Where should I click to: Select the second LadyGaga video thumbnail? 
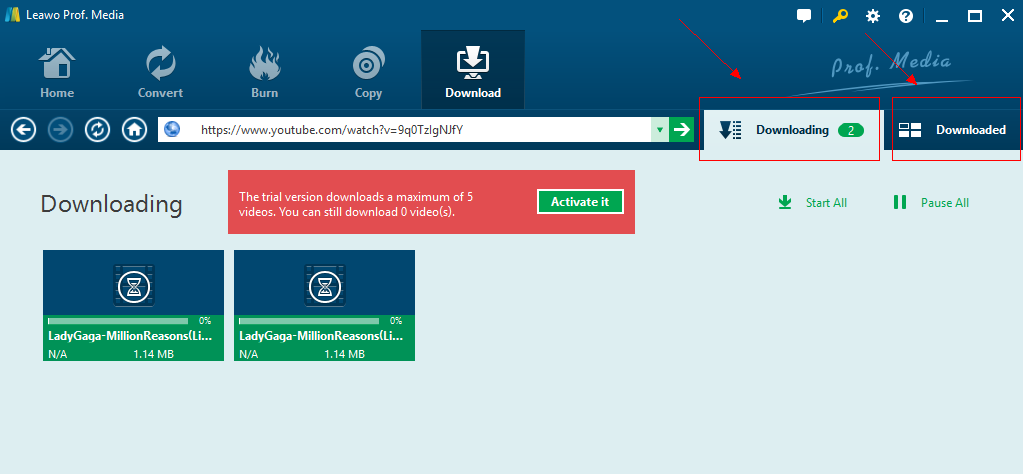point(324,282)
